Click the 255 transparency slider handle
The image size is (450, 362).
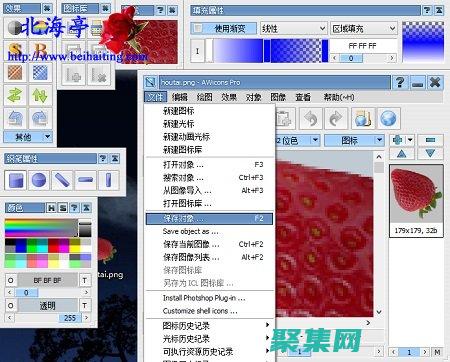(x=70, y=318)
